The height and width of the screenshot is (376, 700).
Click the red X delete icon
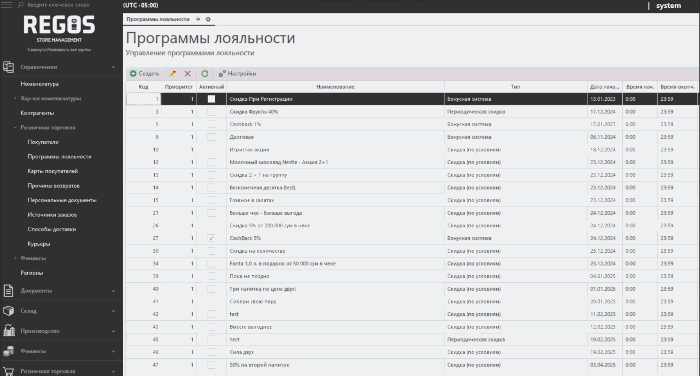[x=188, y=74]
